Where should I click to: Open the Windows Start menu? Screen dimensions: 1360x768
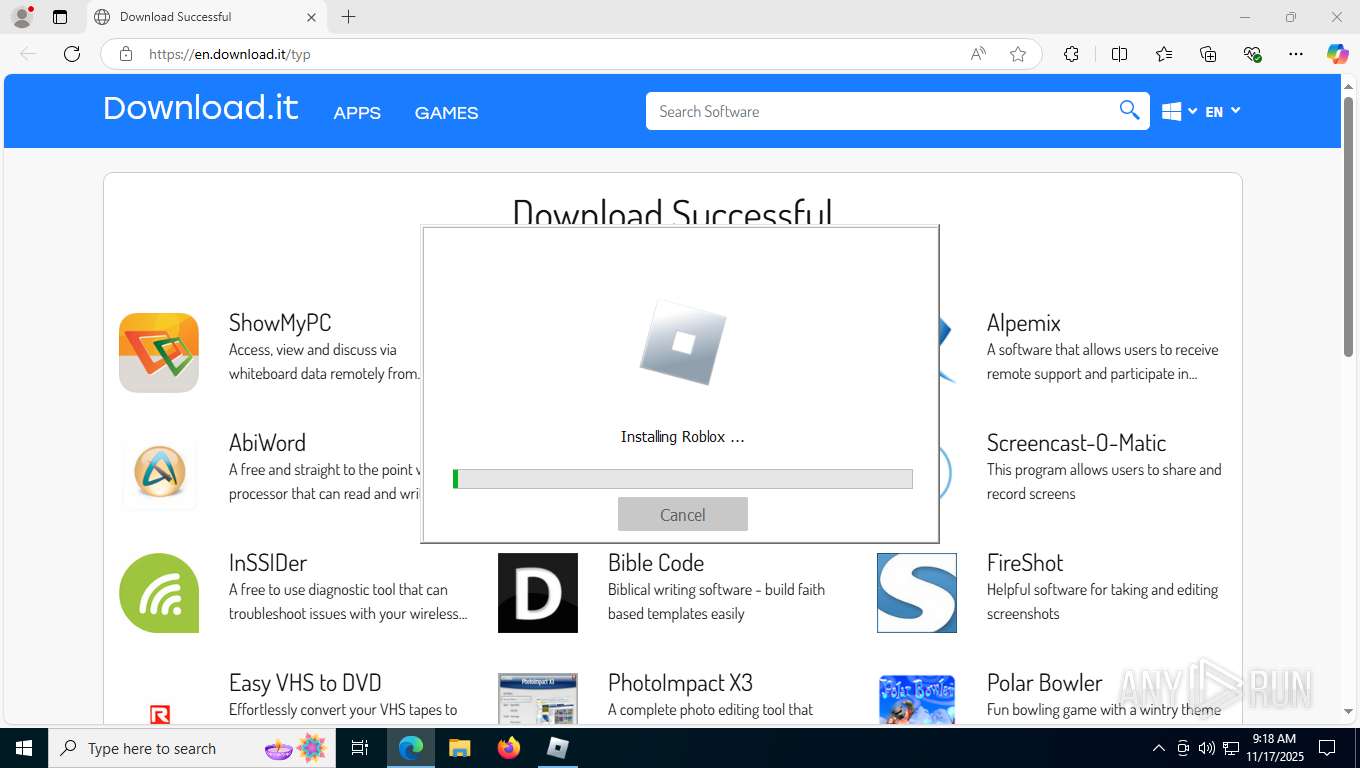click(24, 748)
